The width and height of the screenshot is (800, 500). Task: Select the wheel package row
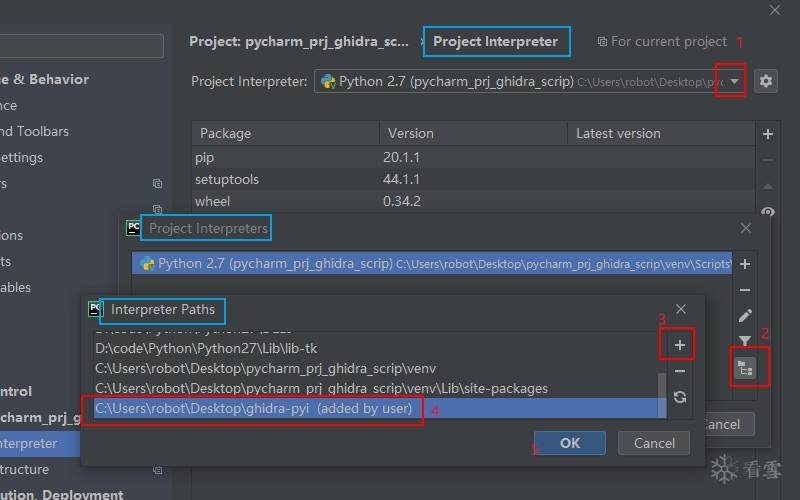pos(473,201)
